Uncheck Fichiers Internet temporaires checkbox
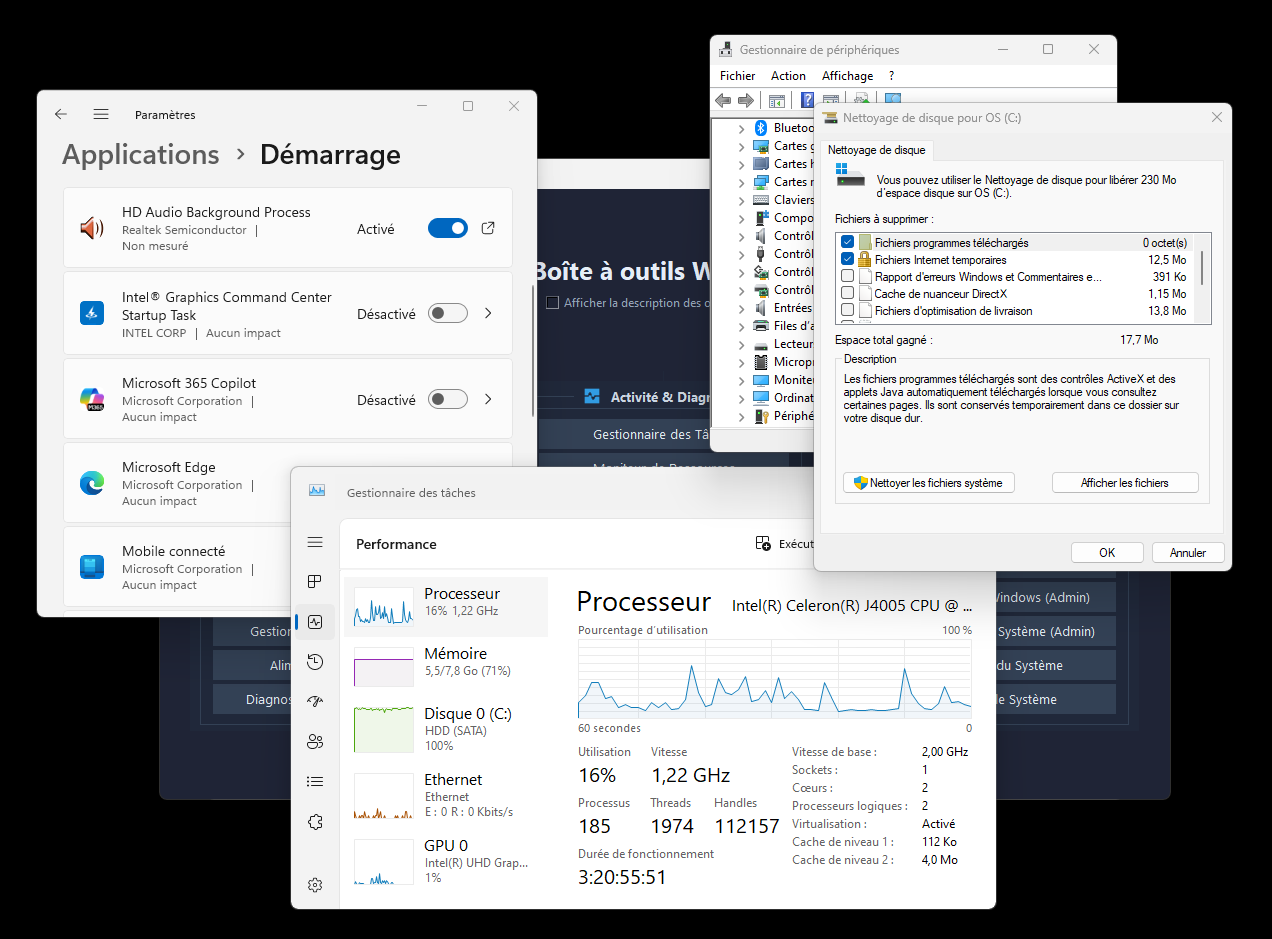Screen dimensions: 1272x939 [848, 259]
